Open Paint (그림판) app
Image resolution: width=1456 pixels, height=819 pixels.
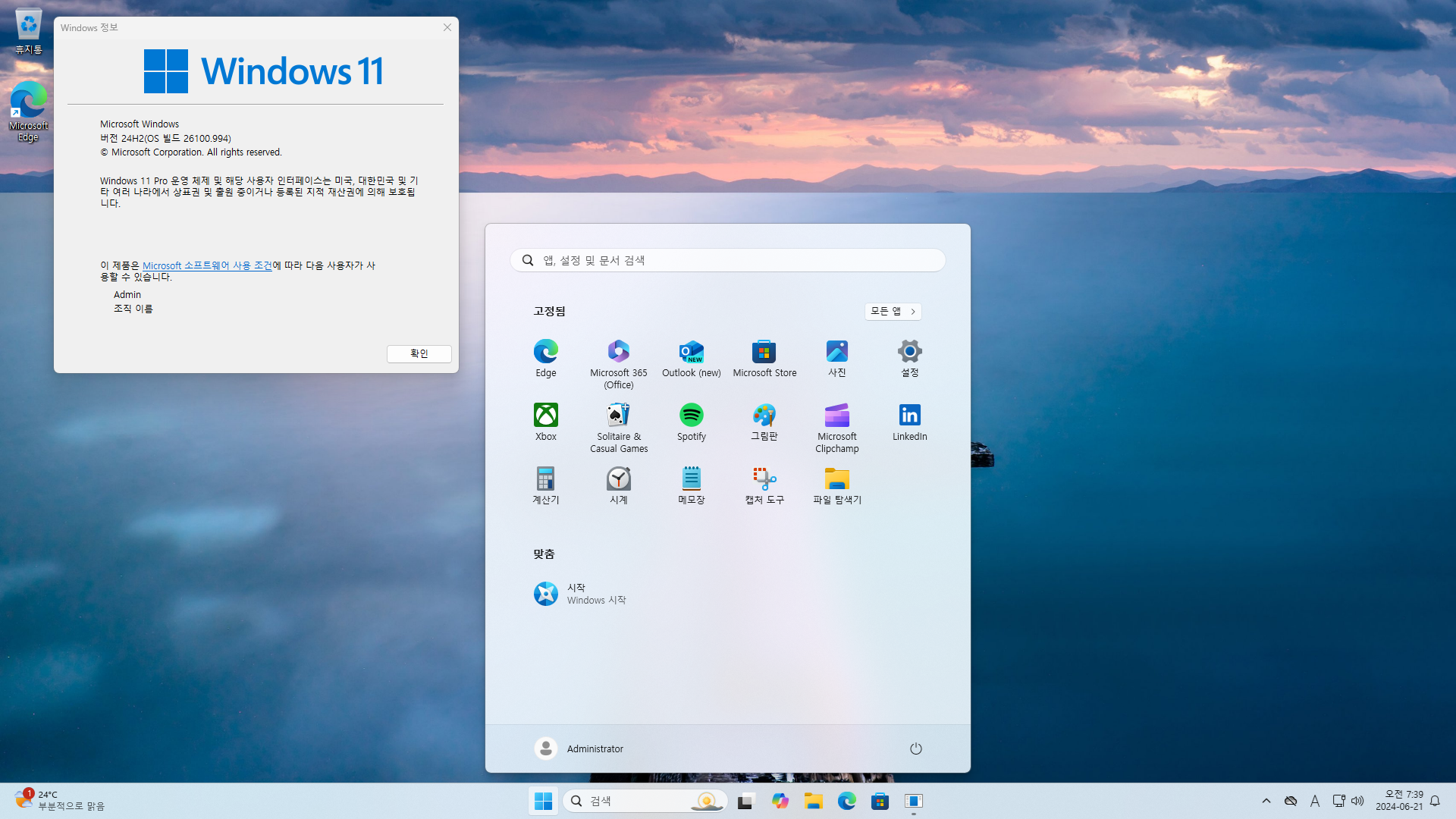764,422
